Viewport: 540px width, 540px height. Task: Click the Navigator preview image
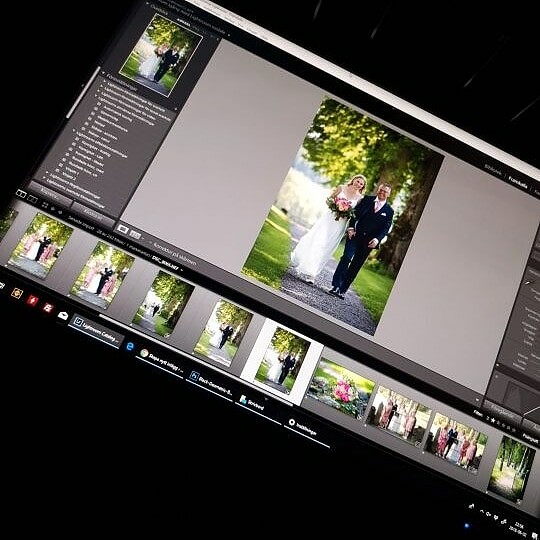pos(160,55)
